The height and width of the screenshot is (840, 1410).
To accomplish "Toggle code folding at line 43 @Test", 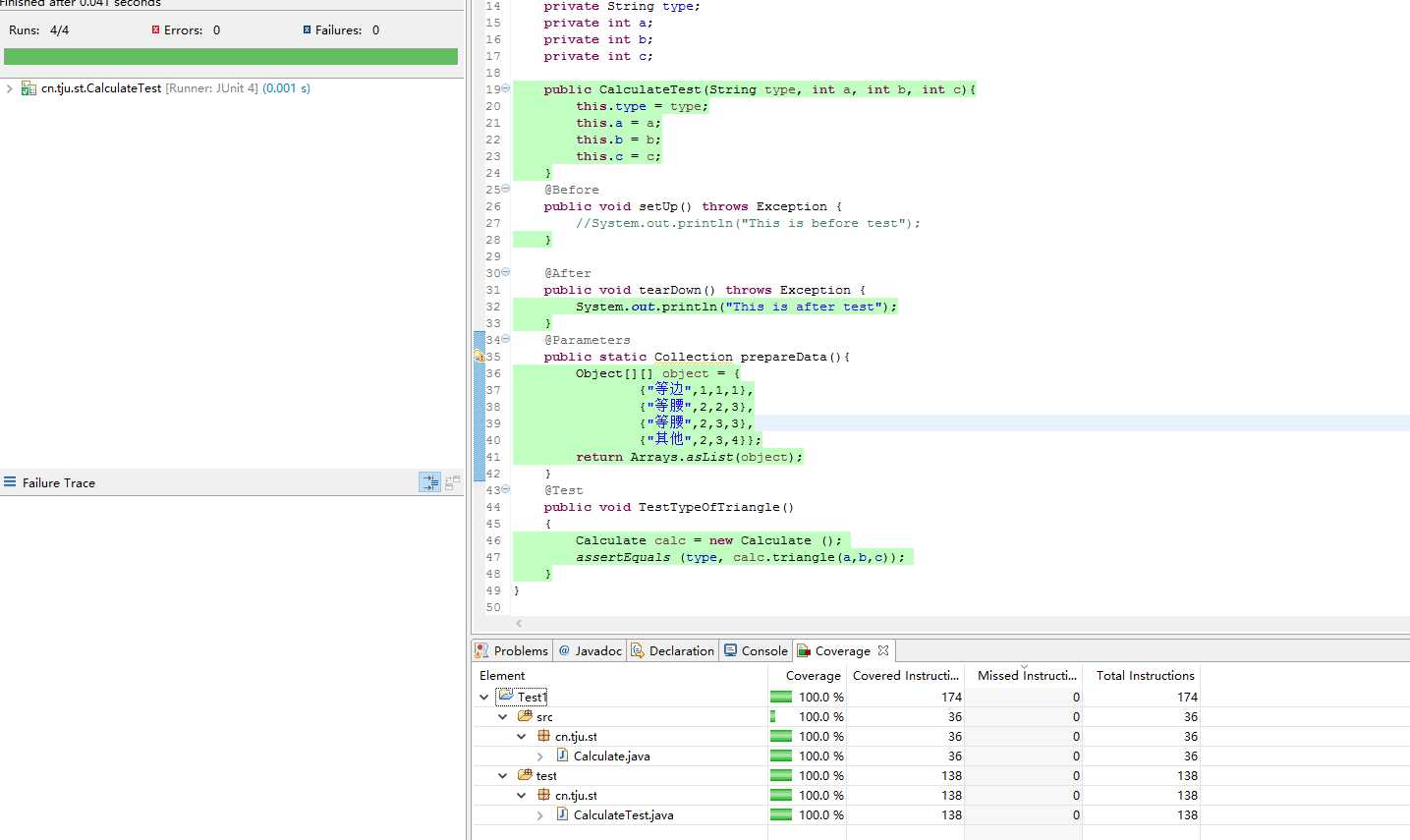I will coord(506,489).
